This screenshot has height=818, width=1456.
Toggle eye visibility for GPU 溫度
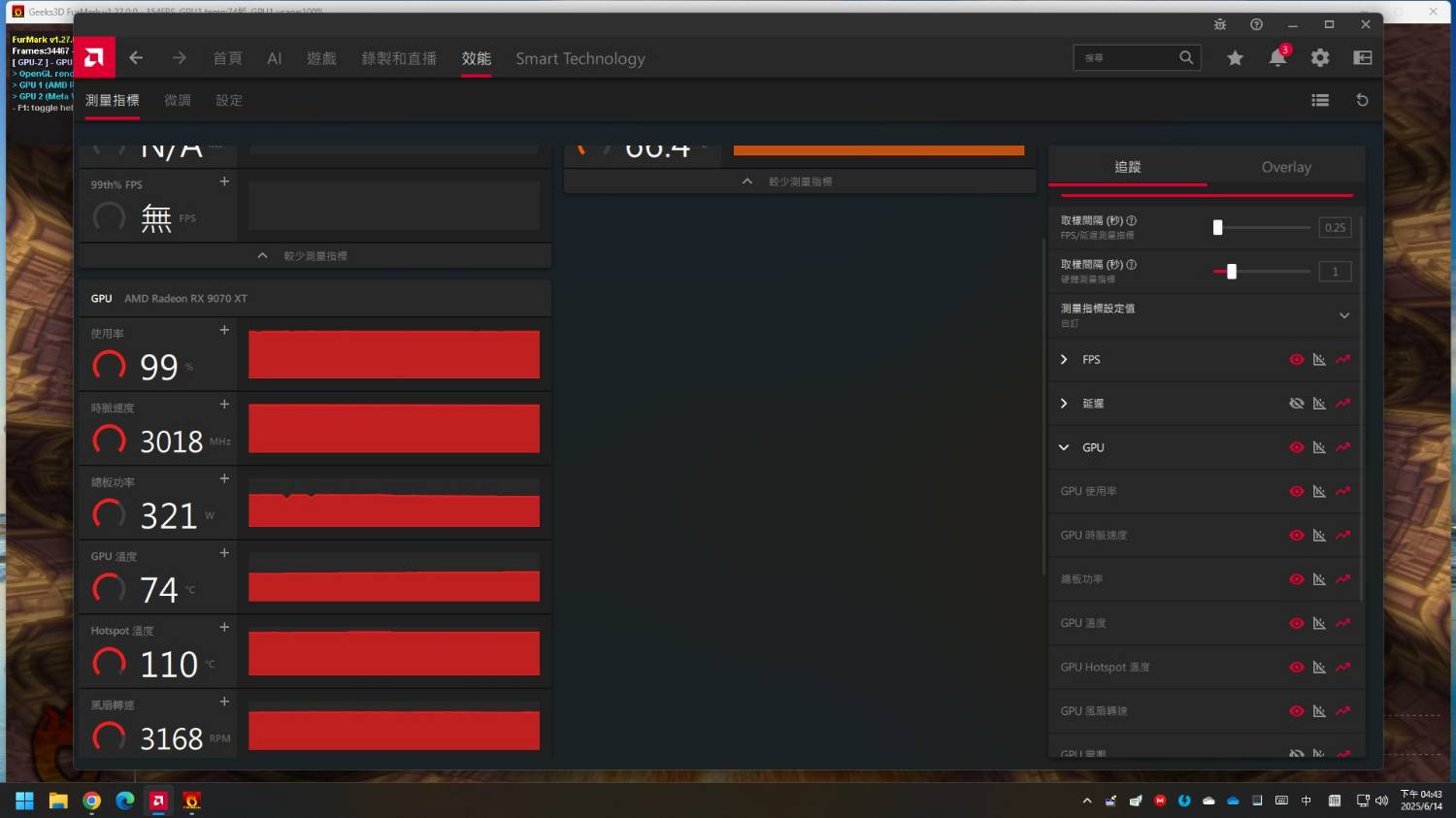coord(1296,623)
